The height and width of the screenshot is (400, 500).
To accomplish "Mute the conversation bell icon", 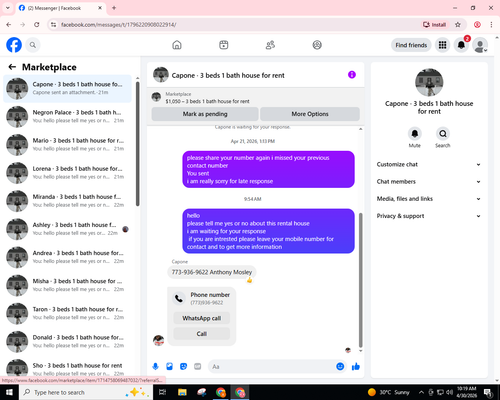I will tap(415, 134).
